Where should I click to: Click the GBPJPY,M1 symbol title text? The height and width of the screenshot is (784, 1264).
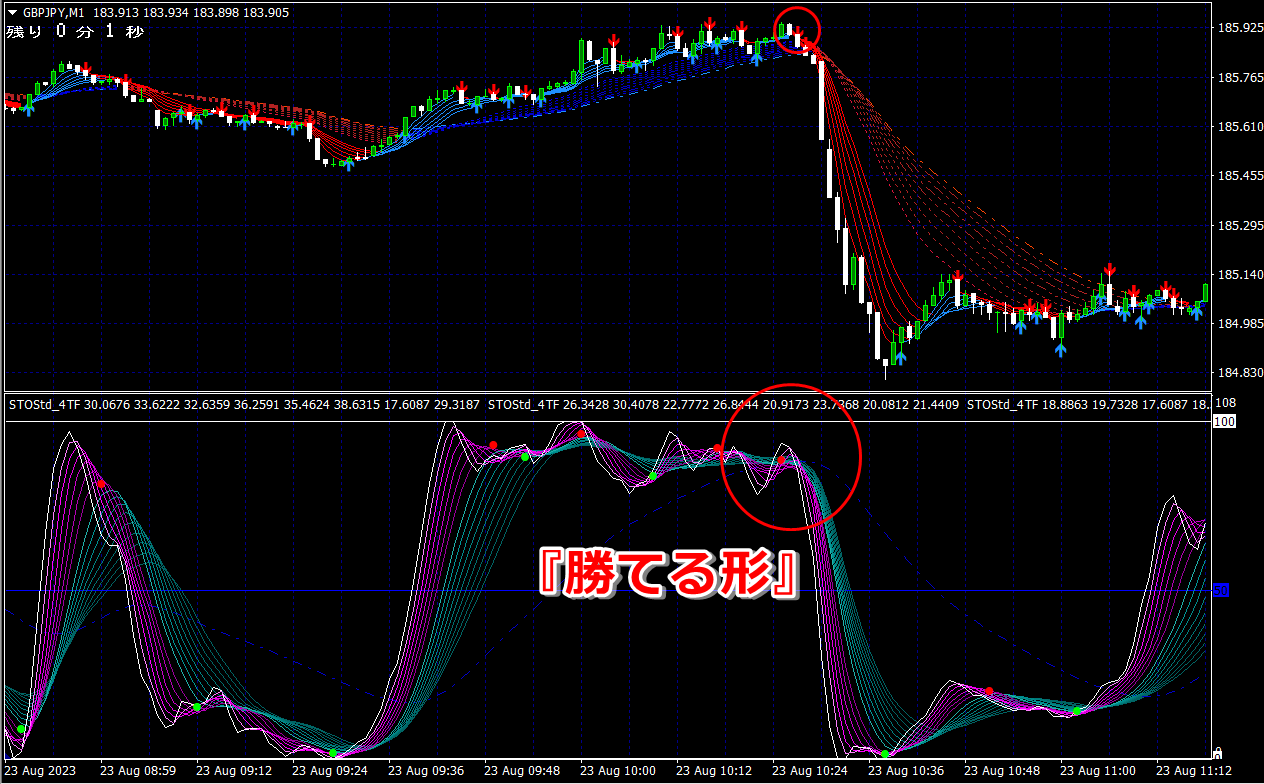click(54, 11)
